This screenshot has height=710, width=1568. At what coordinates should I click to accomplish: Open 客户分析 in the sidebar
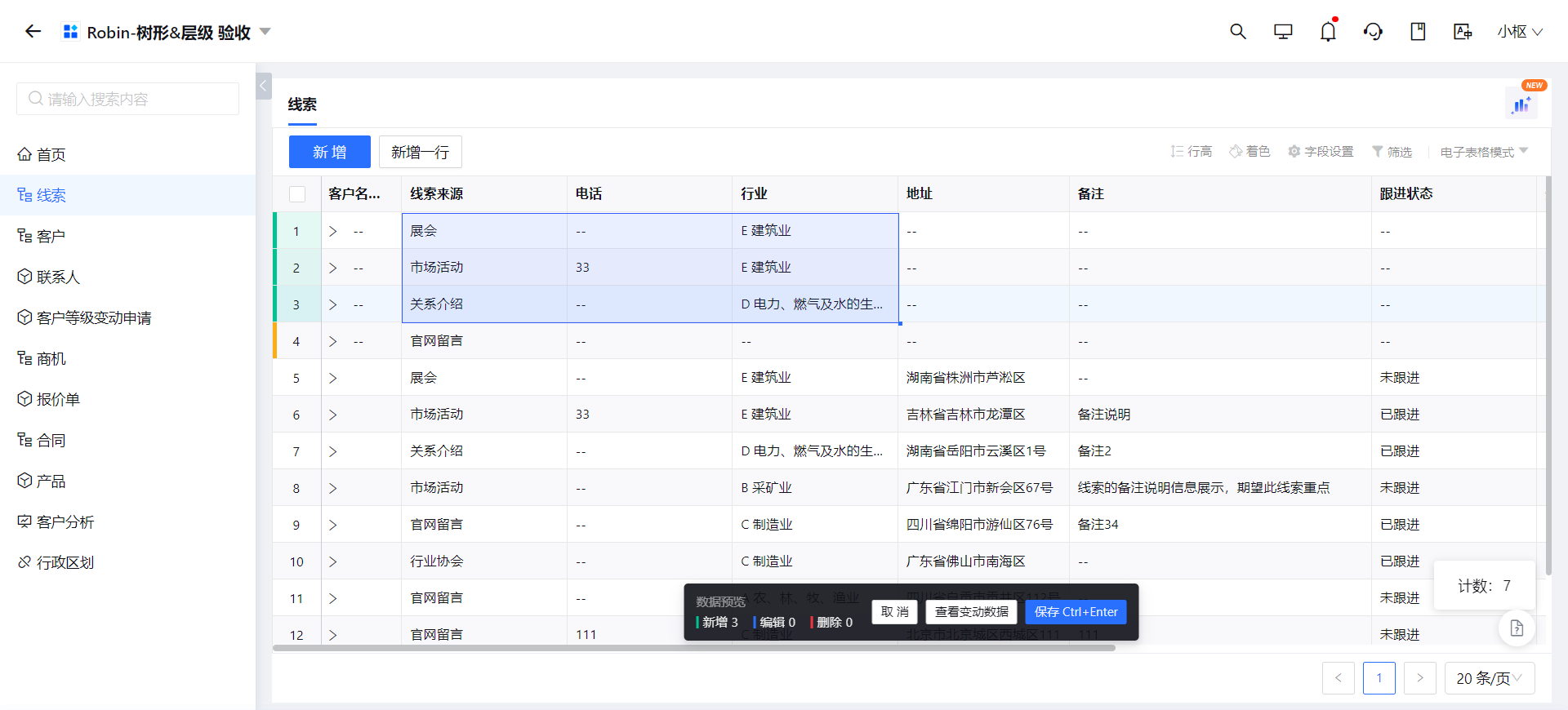click(127, 521)
